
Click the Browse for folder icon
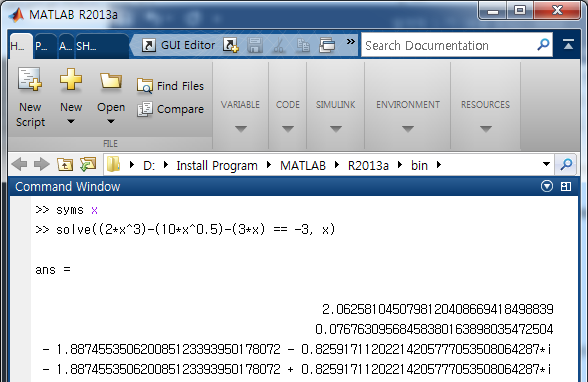click(88, 165)
